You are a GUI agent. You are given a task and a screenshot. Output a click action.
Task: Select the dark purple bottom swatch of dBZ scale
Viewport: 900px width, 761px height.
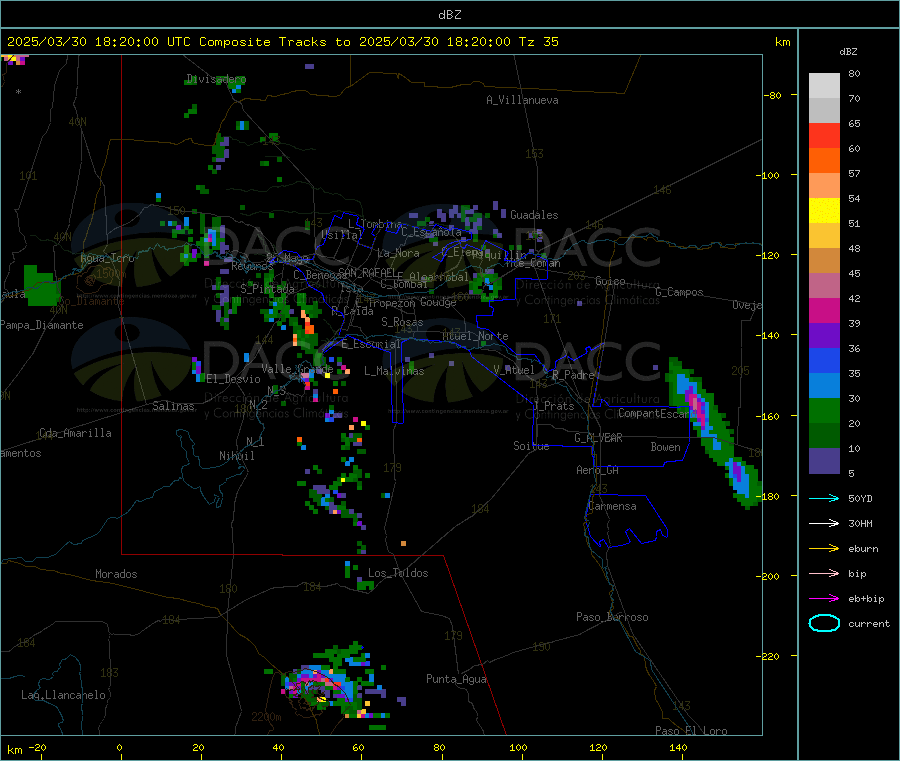tap(824, 461)
